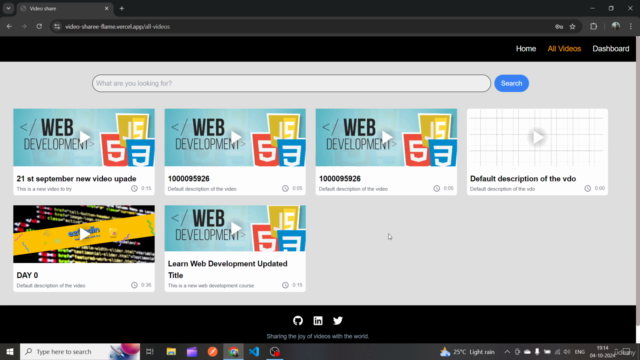Open Dashboard from navigation bar
The image size is (640, 360).
click(611, 49)
